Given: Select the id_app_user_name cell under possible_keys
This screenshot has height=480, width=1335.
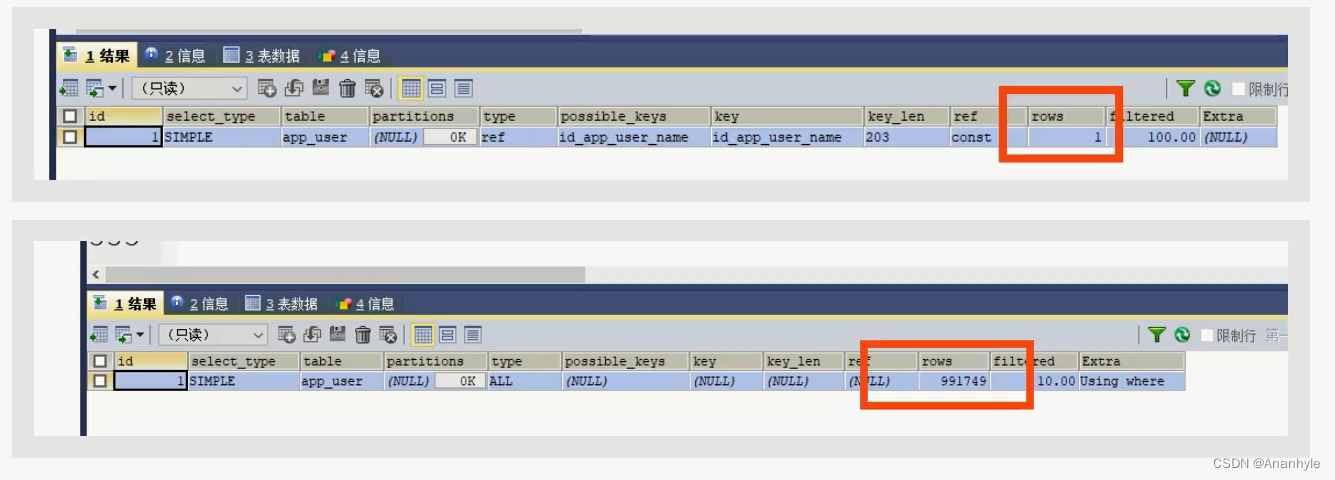Looking at the screenshot, I should [633, 137].
